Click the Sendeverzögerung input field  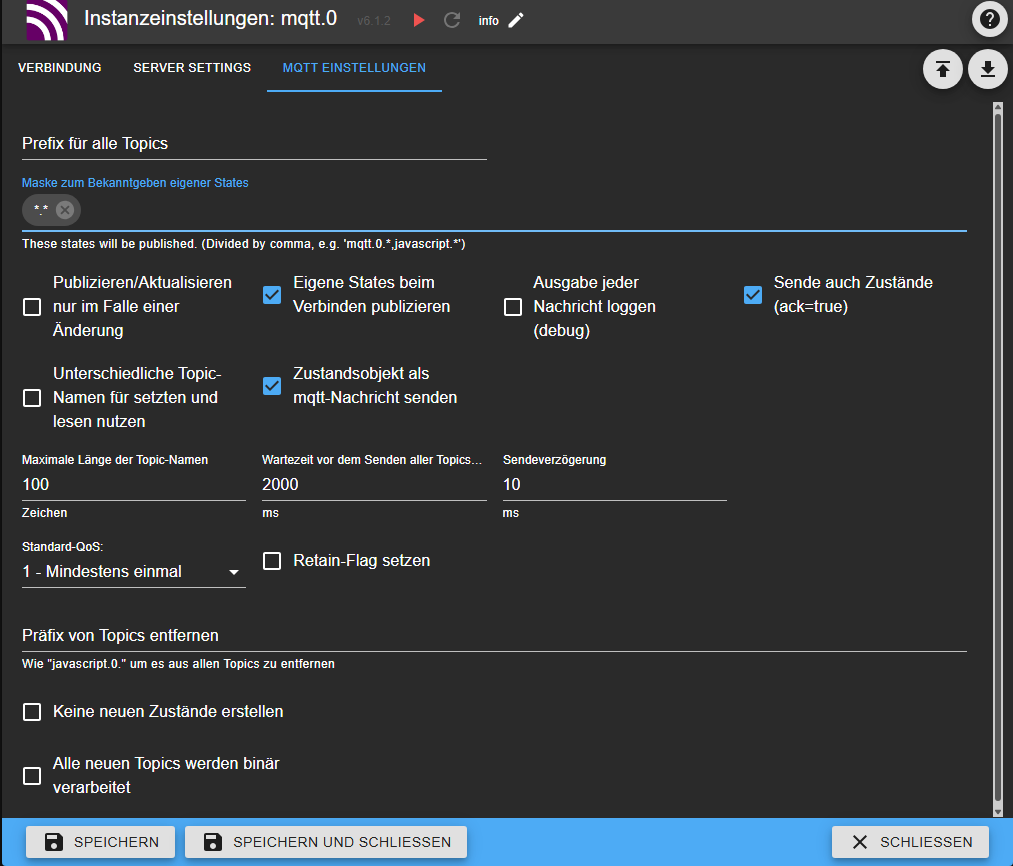[x=614, y=484]
